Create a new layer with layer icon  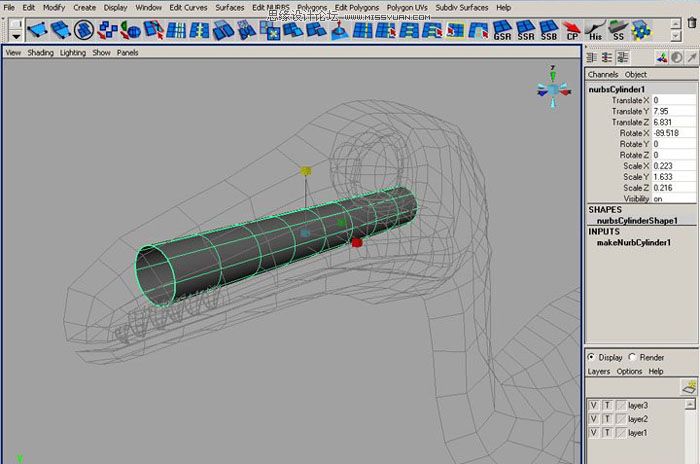coord(688,386)
